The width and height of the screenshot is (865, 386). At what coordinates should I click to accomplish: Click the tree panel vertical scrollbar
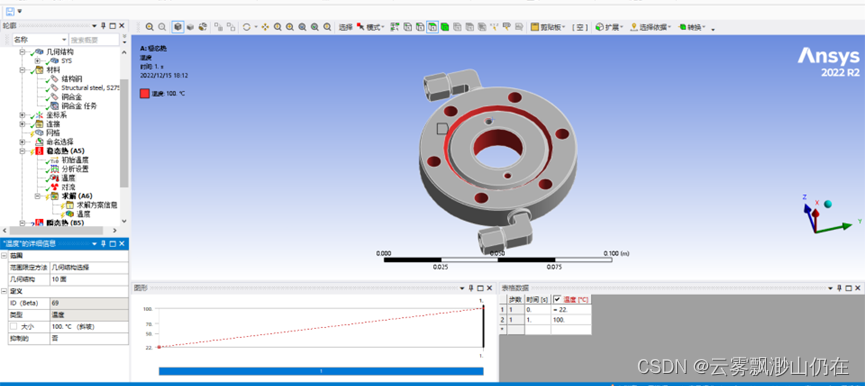[x=124, y=132]
